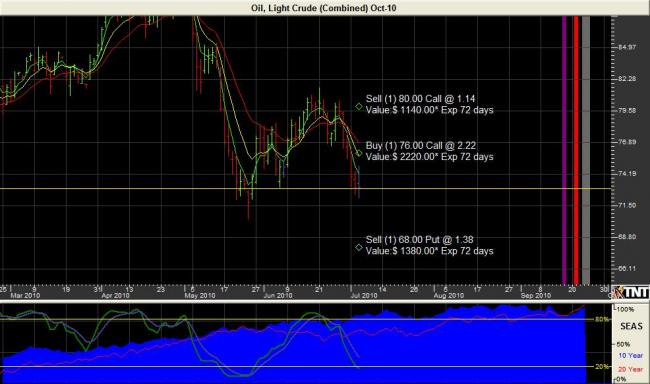Click the 80% indicator scale label

click(602, 319)
